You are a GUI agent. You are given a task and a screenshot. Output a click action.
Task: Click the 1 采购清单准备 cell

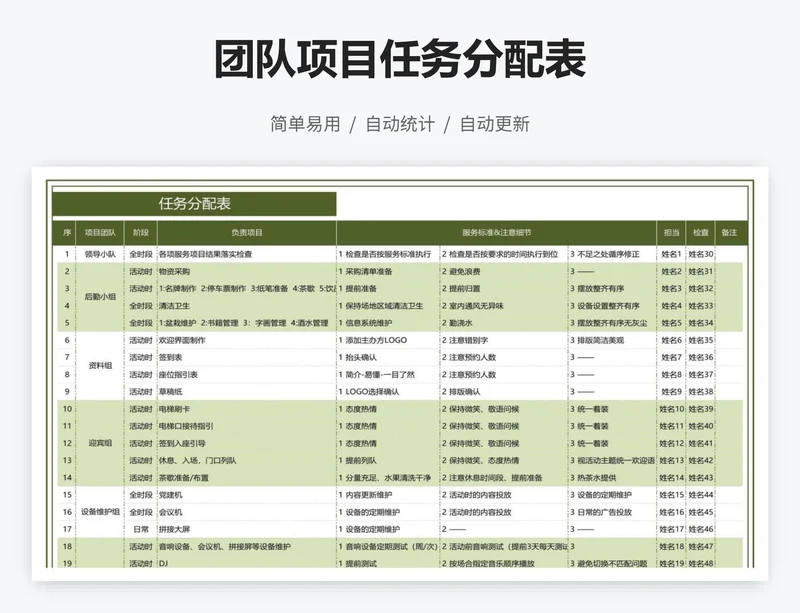[x=388, y=272]
